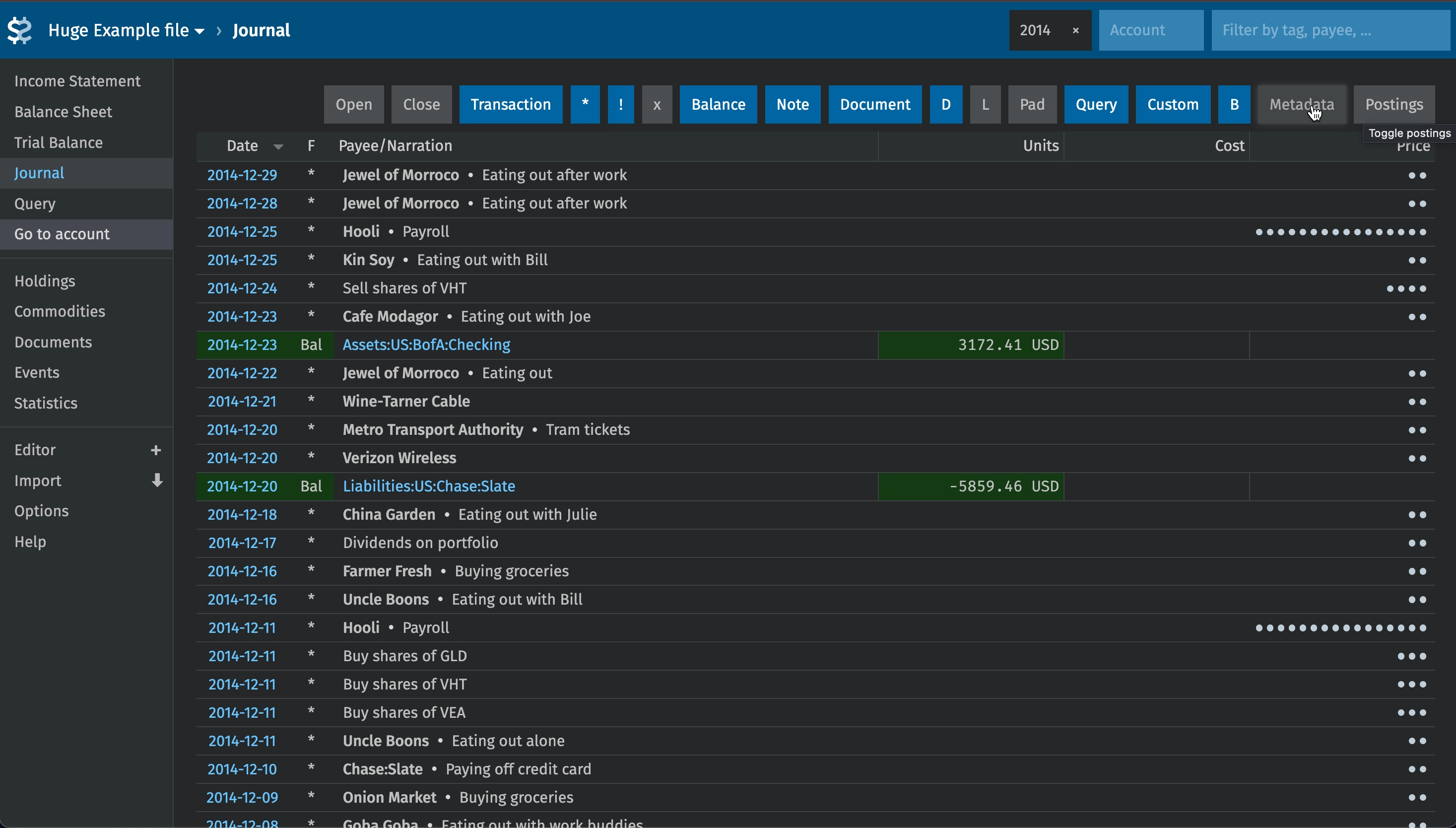Go to Holdings in sidebar
This screenshot has width=1456, height=828.
pyautogui.click(x=44, y=281)
